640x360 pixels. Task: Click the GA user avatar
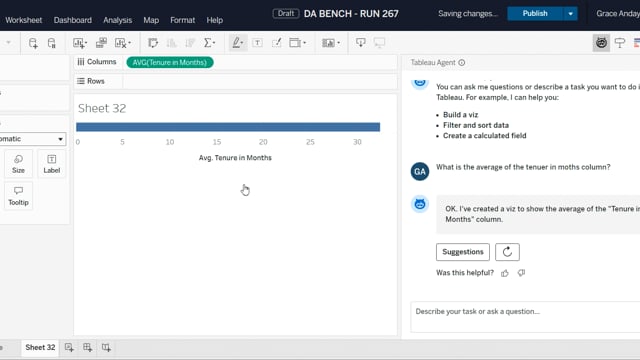[x=420, y=171]
